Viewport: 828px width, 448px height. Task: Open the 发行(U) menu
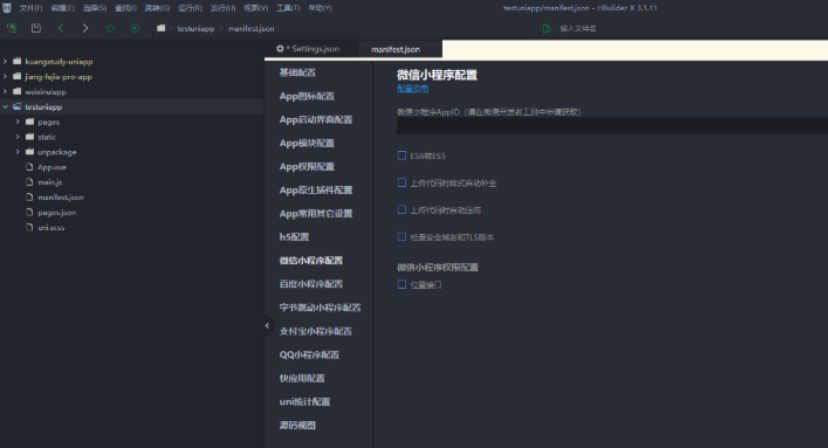point(223,8)
